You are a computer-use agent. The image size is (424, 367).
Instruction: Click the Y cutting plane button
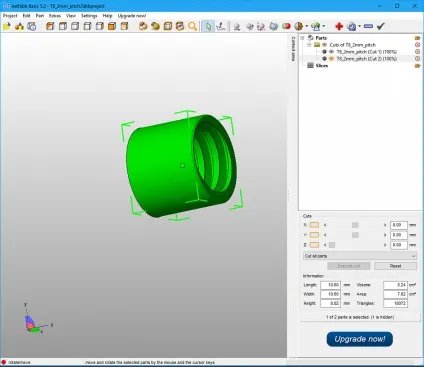(314, 235)
